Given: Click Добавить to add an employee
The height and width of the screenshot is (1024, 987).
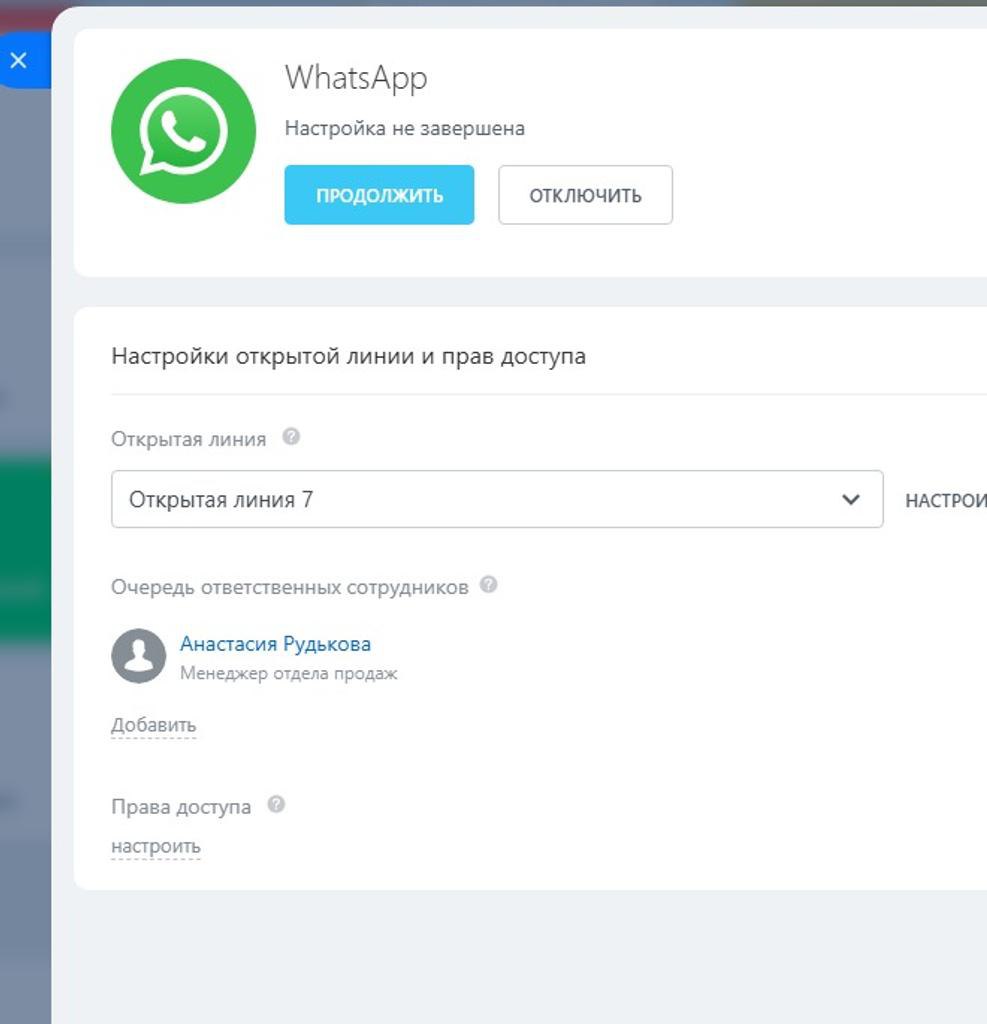Looking at the screenshot, I should (x=153, y=725).
